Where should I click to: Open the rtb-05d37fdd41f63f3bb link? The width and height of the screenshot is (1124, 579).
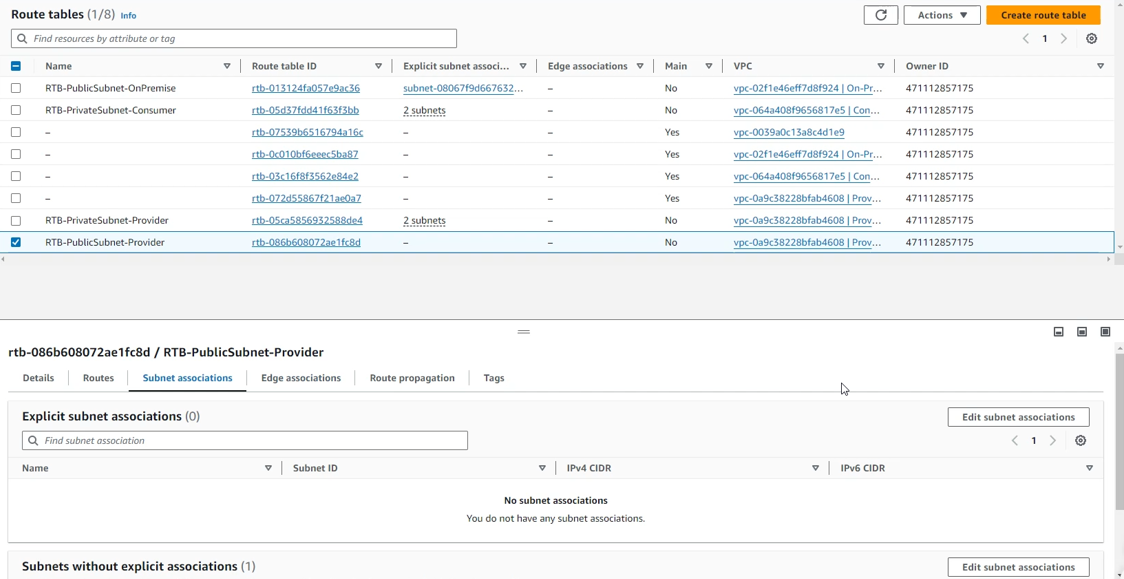[305, 110]
